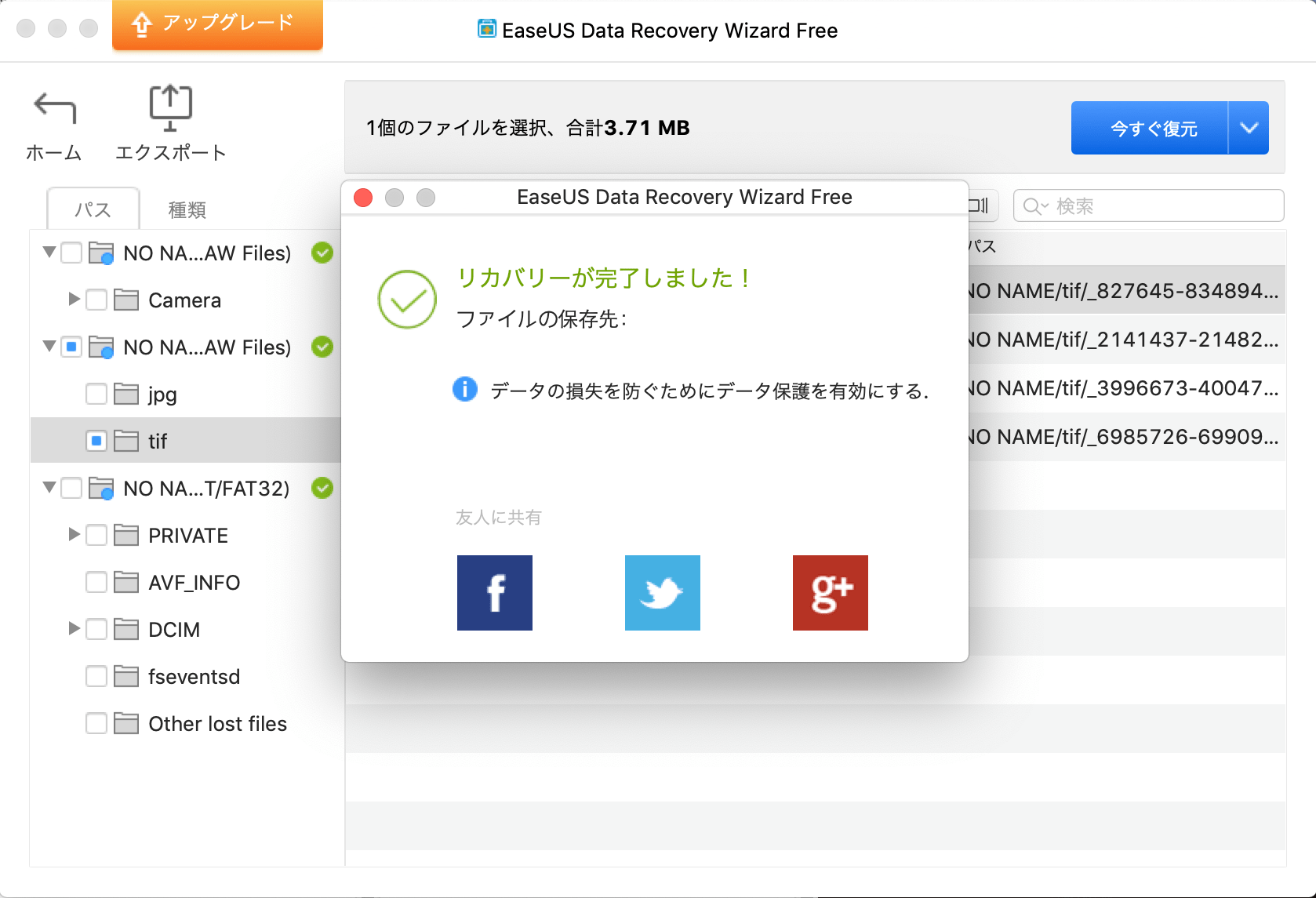The width and height of the screenshot is (1316, 898).
Task: Toggle the Camera folder checkbox
Action: coord(96,300)
